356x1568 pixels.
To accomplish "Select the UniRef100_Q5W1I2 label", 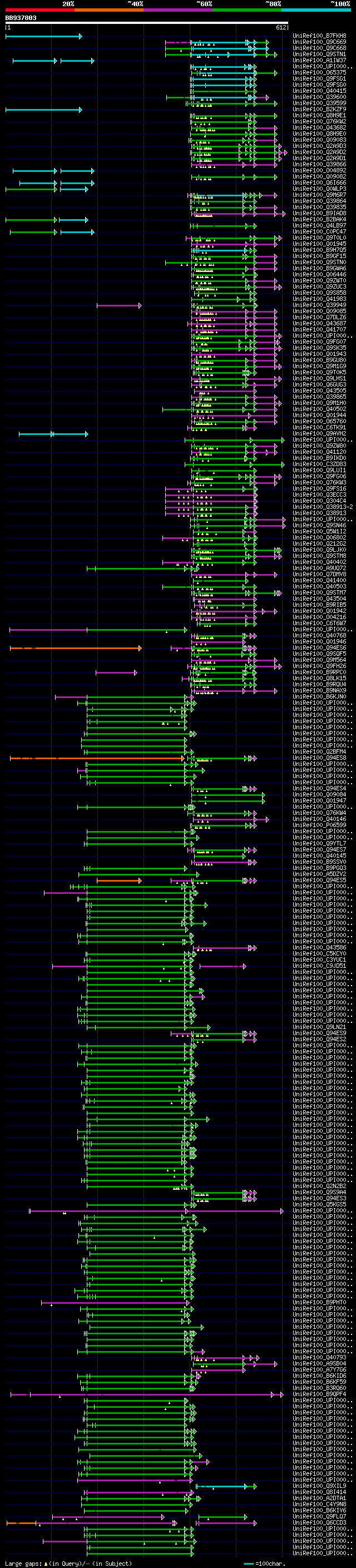I will point(319,531).
